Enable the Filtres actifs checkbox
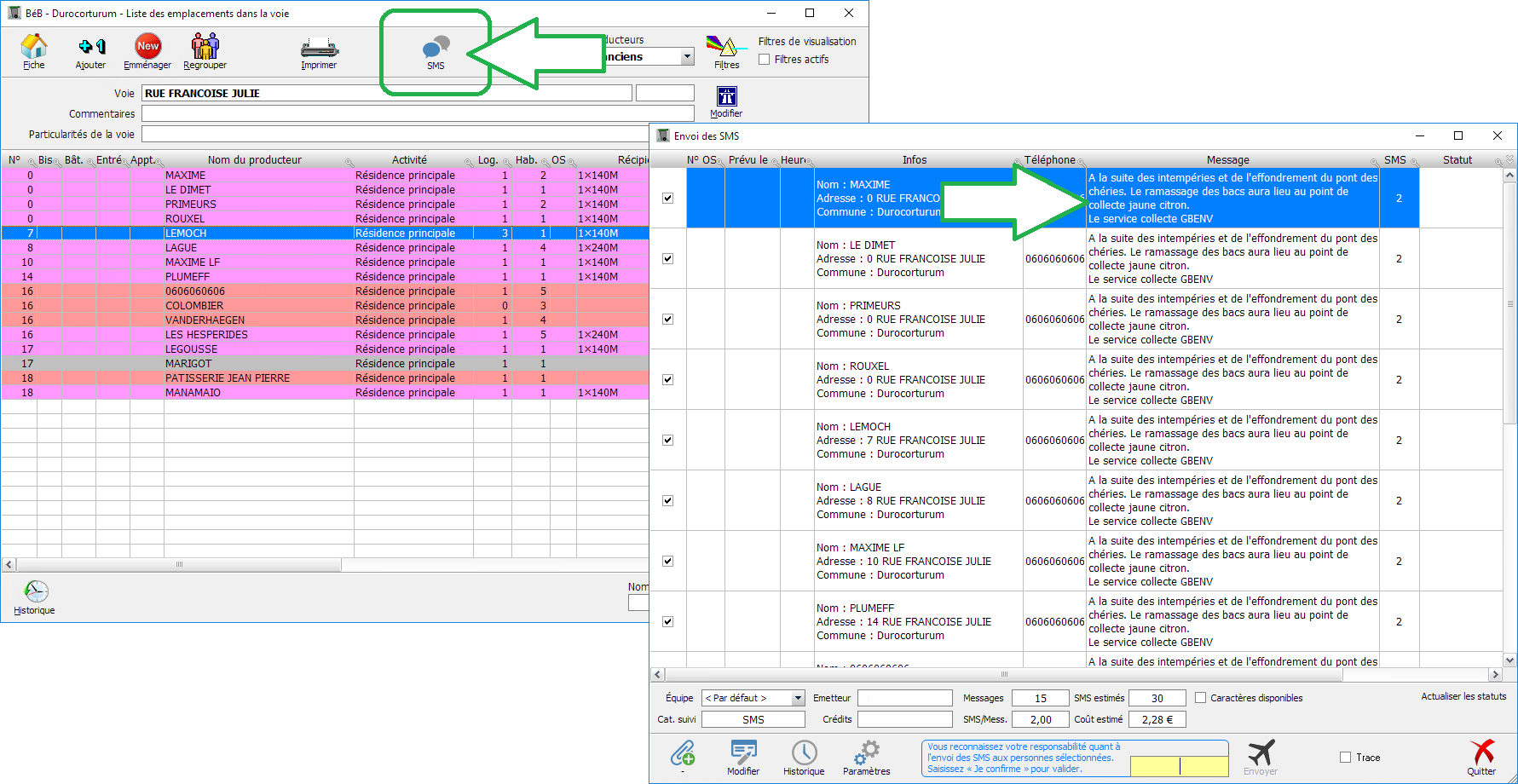The width and height of the screenshot is (1518, 784). pyautogui.click(x=765, y=60)
